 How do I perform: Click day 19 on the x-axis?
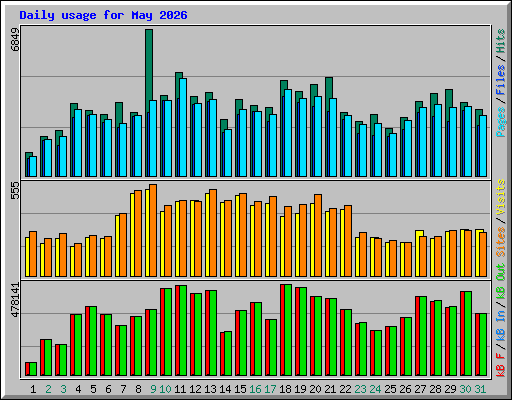coord(300,389)
